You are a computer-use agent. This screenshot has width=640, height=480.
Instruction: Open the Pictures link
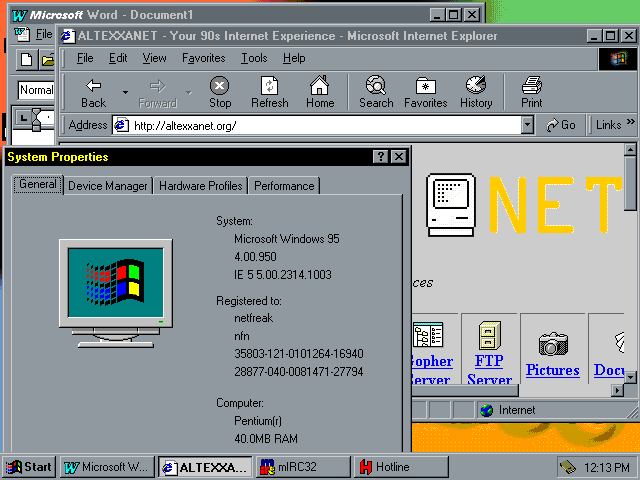coord(553,370)
